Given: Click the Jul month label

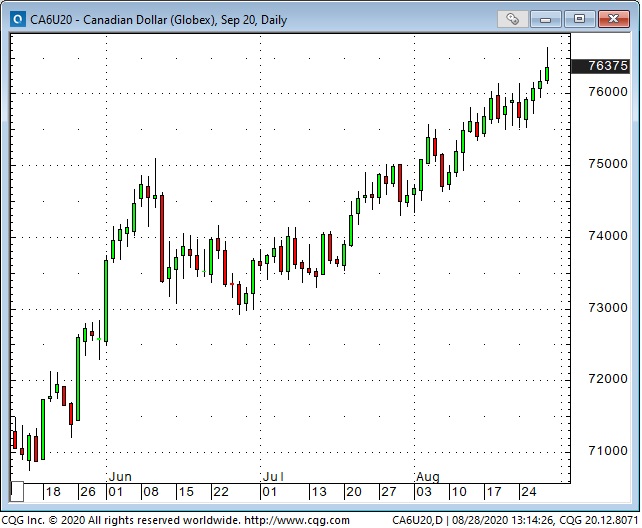Looking at the screenshot, I should (273, 477).
